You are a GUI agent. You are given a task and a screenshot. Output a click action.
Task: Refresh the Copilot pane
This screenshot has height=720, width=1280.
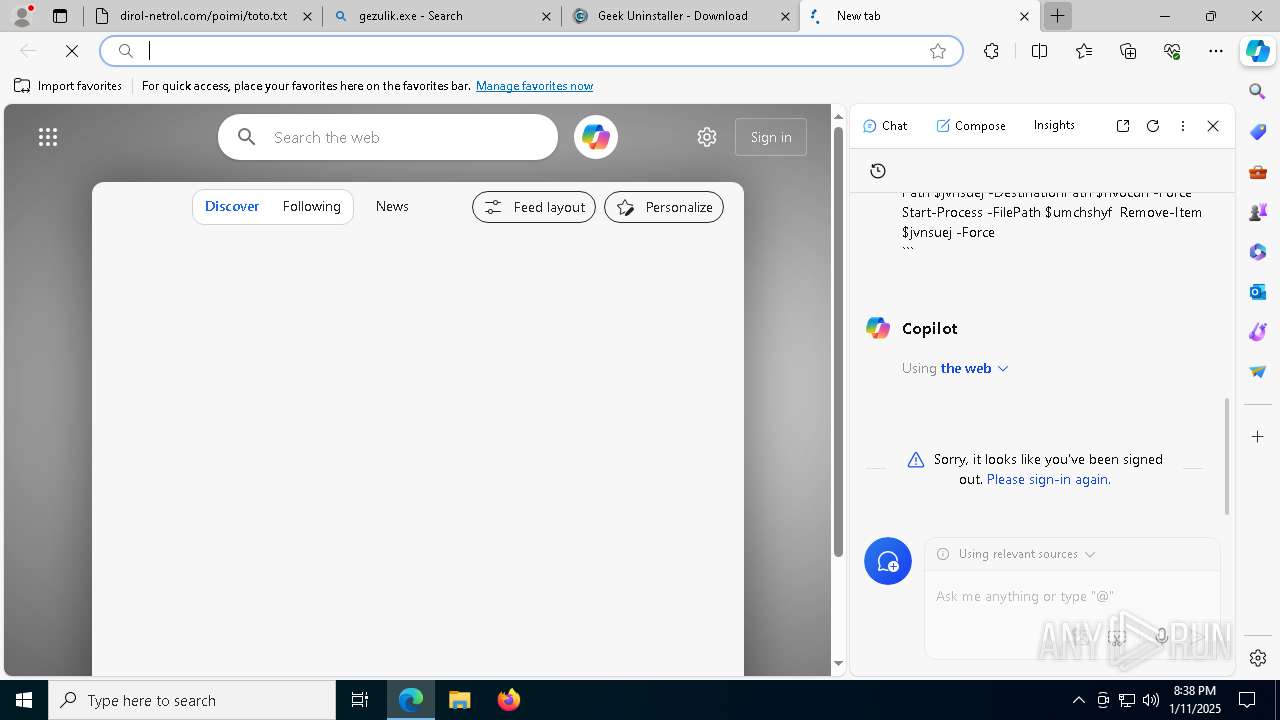(x=1153, y=126)
